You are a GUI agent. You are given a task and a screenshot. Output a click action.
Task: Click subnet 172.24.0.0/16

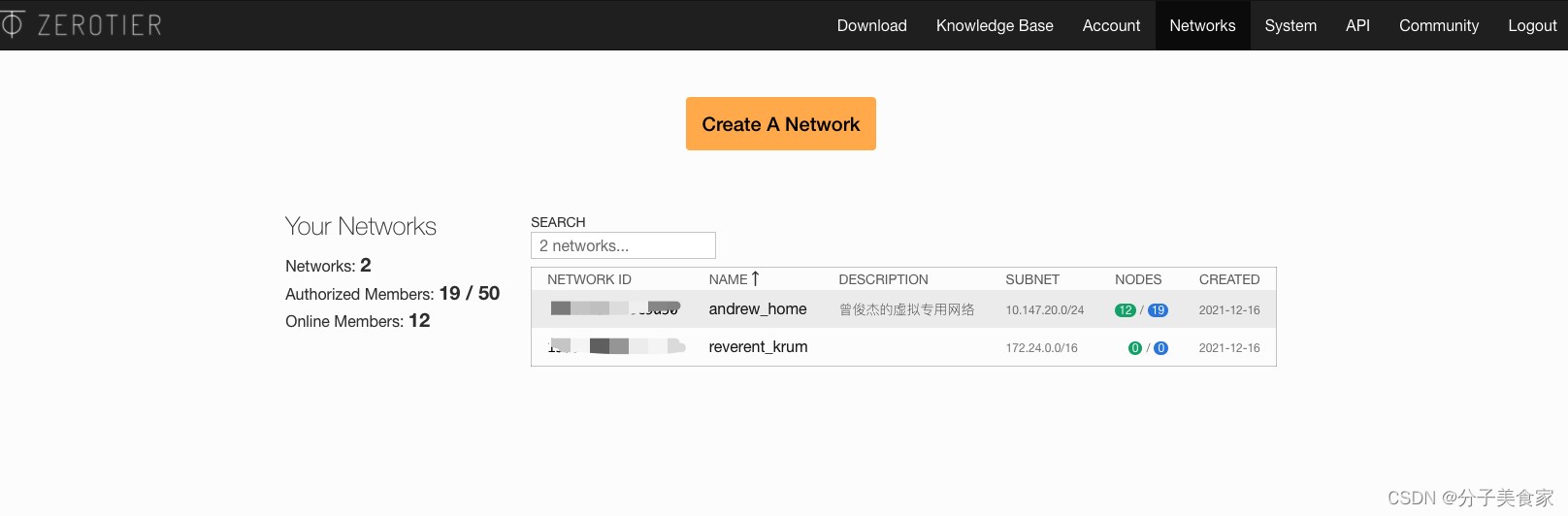coord(1041,348)
